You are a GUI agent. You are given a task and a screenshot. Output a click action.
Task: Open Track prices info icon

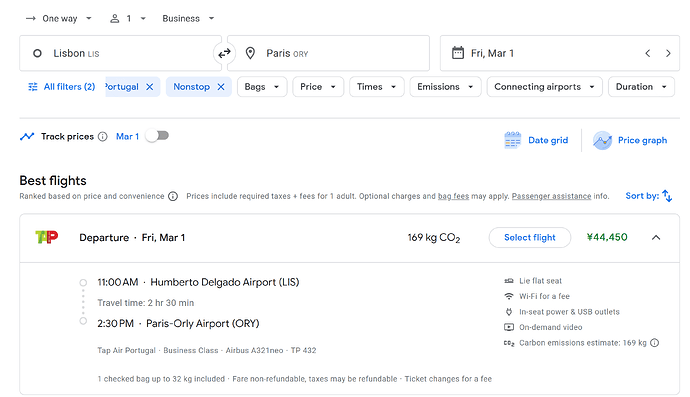(103, 136)
